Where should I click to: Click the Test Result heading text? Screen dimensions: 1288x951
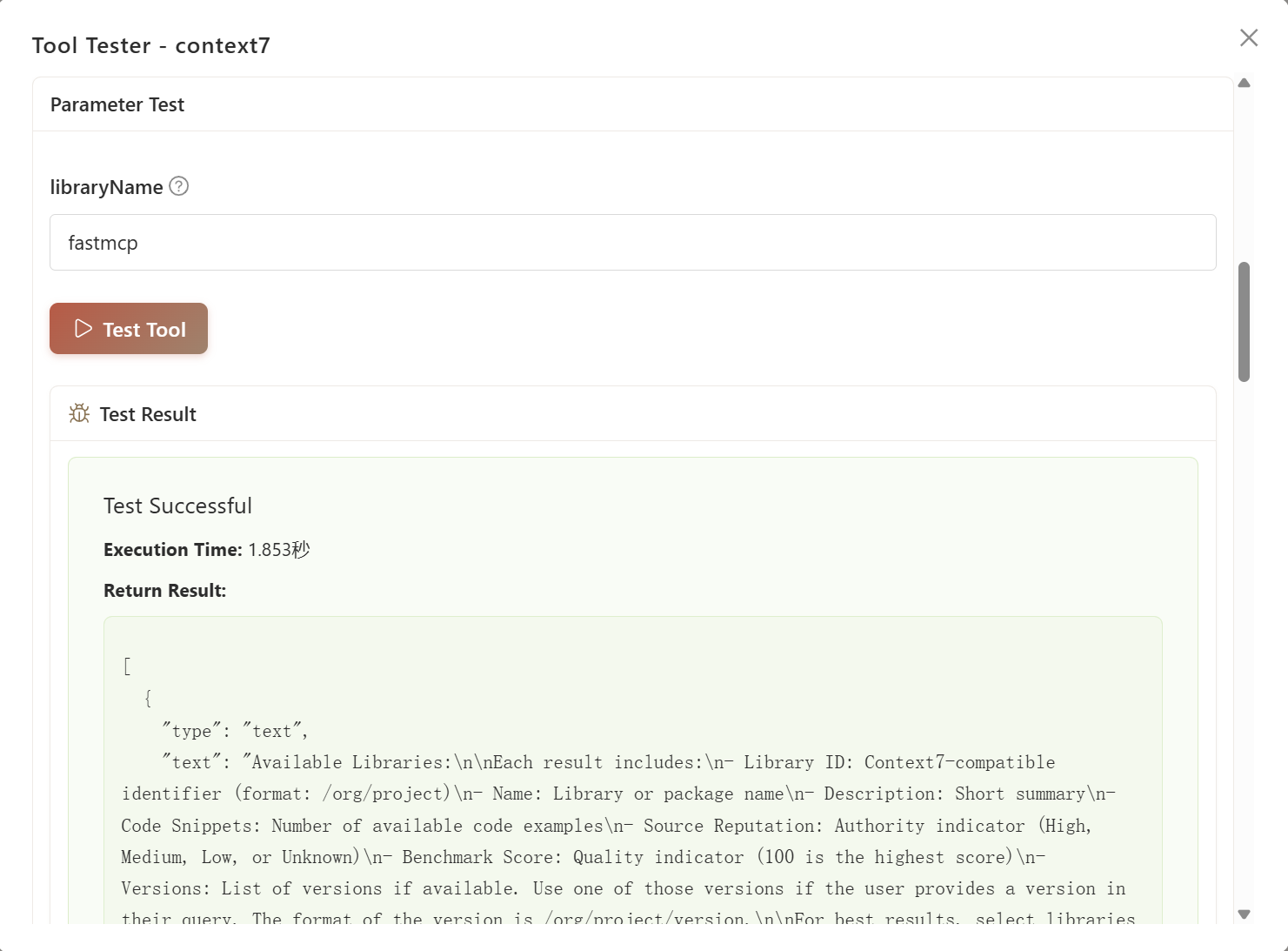click(x=148, y=414)
